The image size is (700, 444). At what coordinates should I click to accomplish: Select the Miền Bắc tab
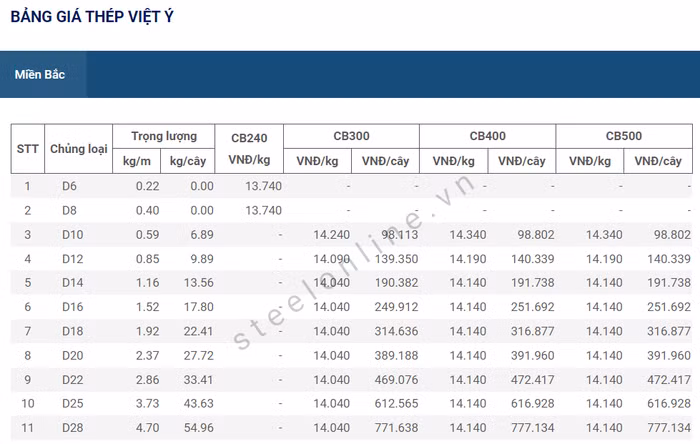tap(40, 75)
